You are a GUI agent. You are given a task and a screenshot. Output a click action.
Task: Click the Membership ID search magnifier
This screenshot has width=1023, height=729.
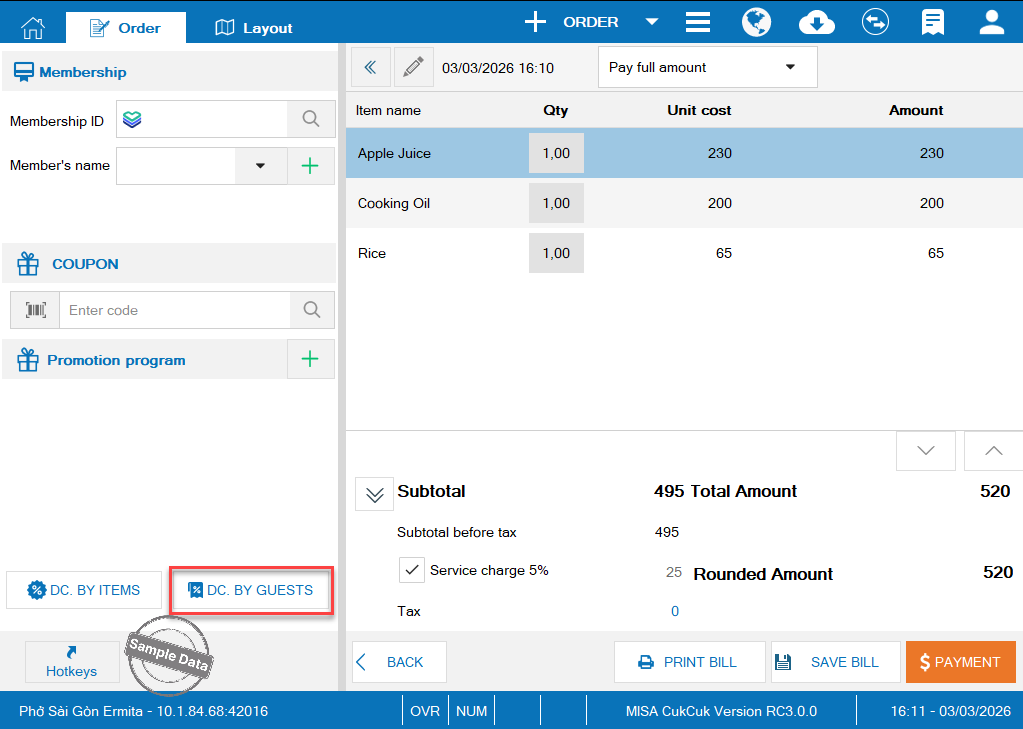click(x=311, y=119)
